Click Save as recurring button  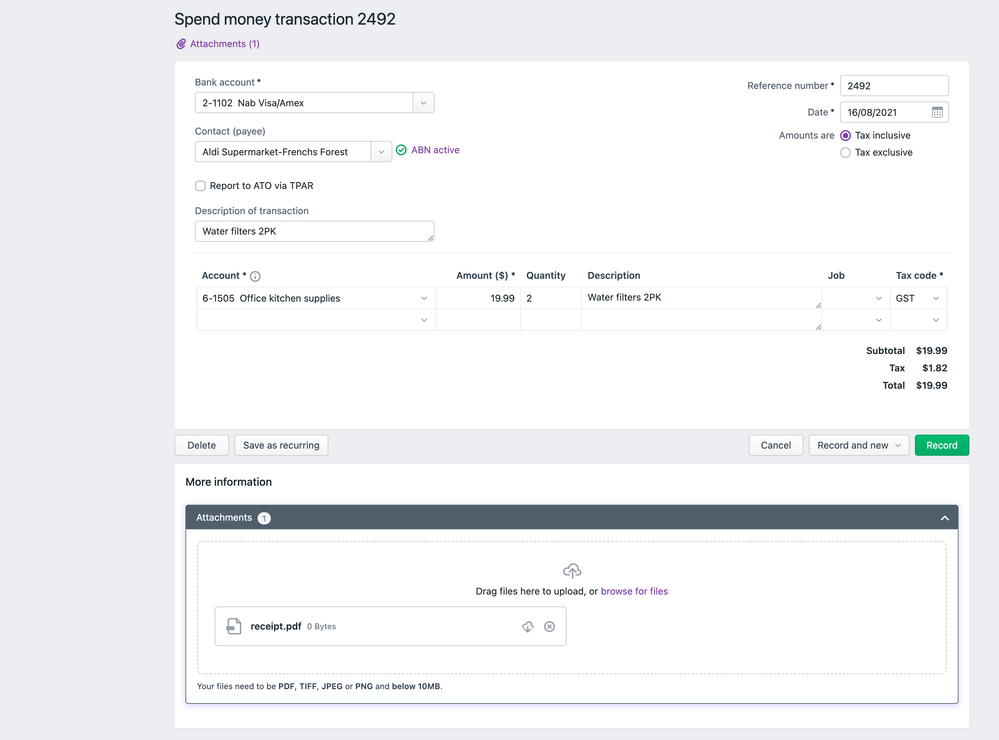pos(281,445)
